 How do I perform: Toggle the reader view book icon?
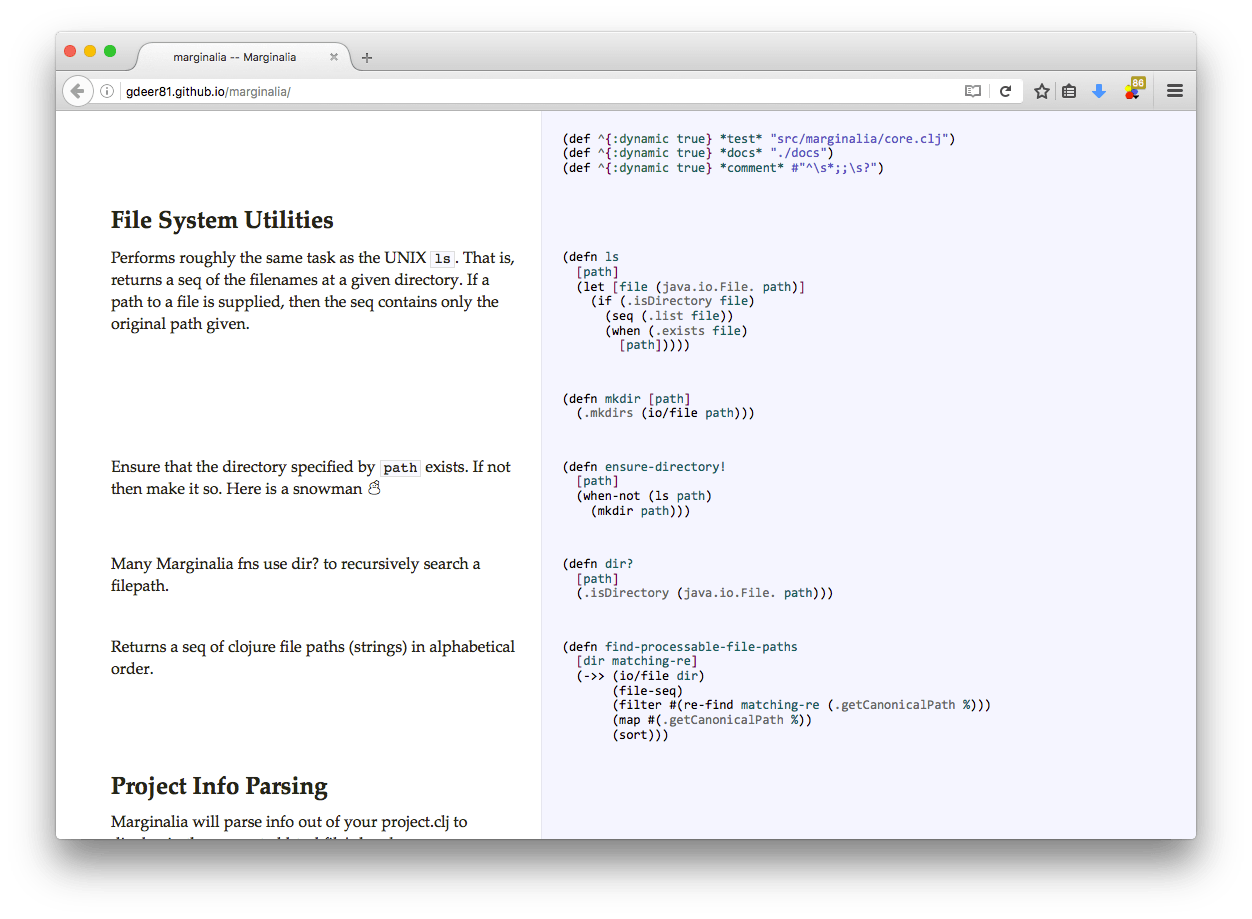pos(973,91)
